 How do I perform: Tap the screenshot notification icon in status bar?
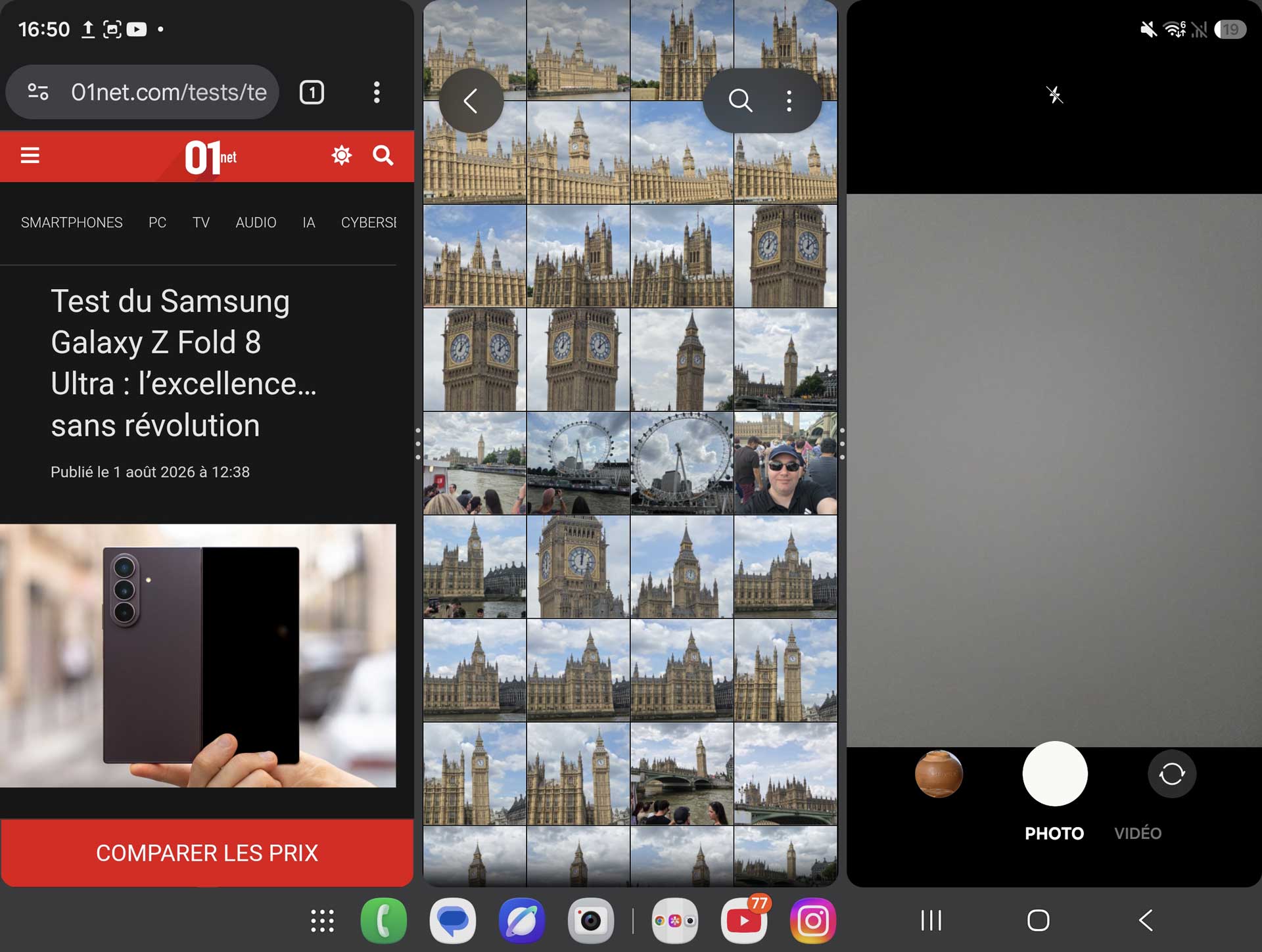(112, 30)
